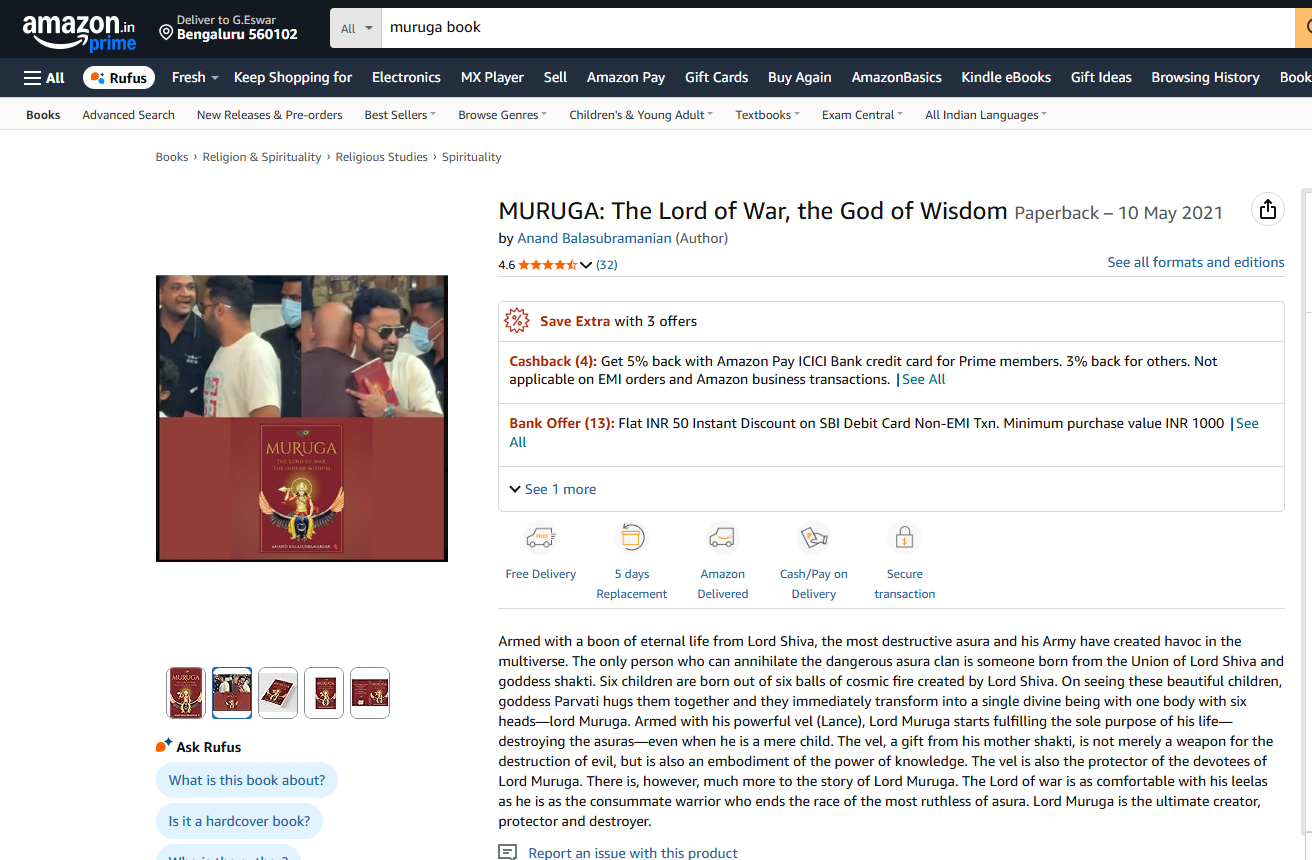This screenshot has width=1312, height=860.
Task: Open Amazon Pay from the nav bar
Action: point(626,77)
